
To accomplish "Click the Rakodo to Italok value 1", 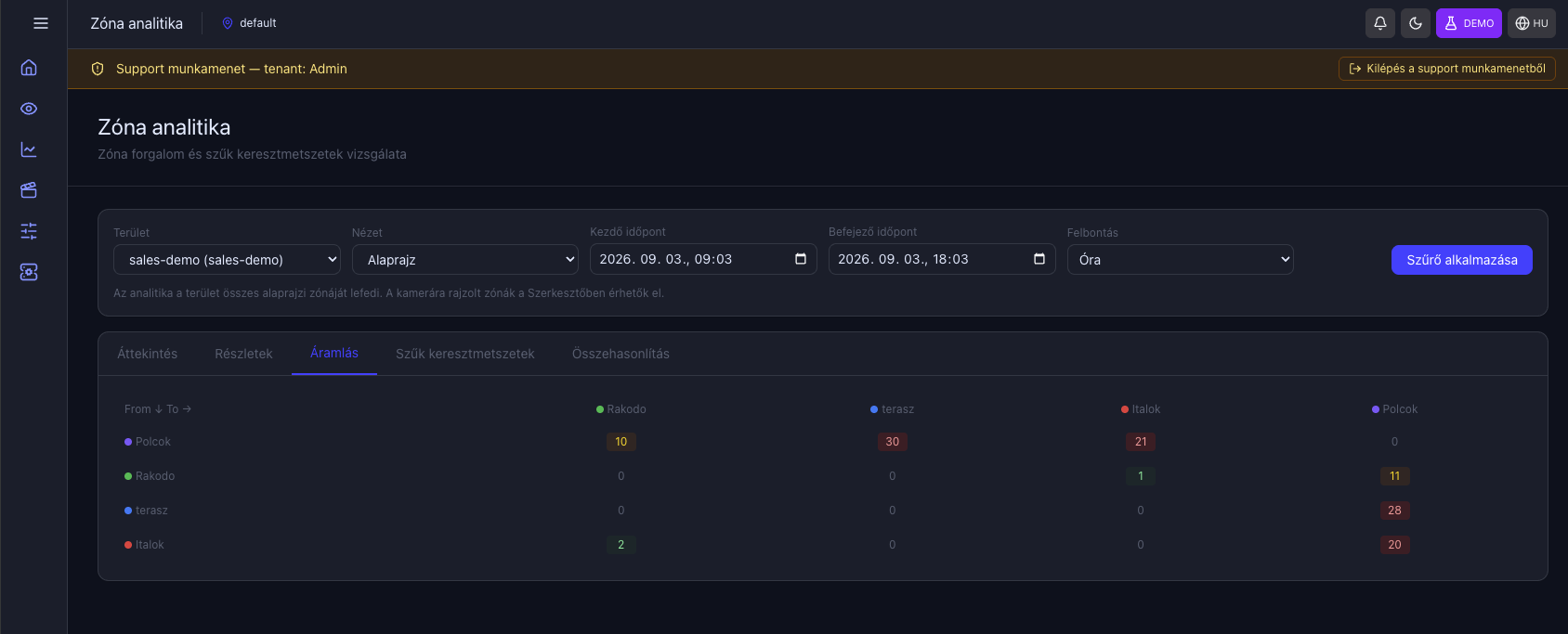I will 1141,476.
